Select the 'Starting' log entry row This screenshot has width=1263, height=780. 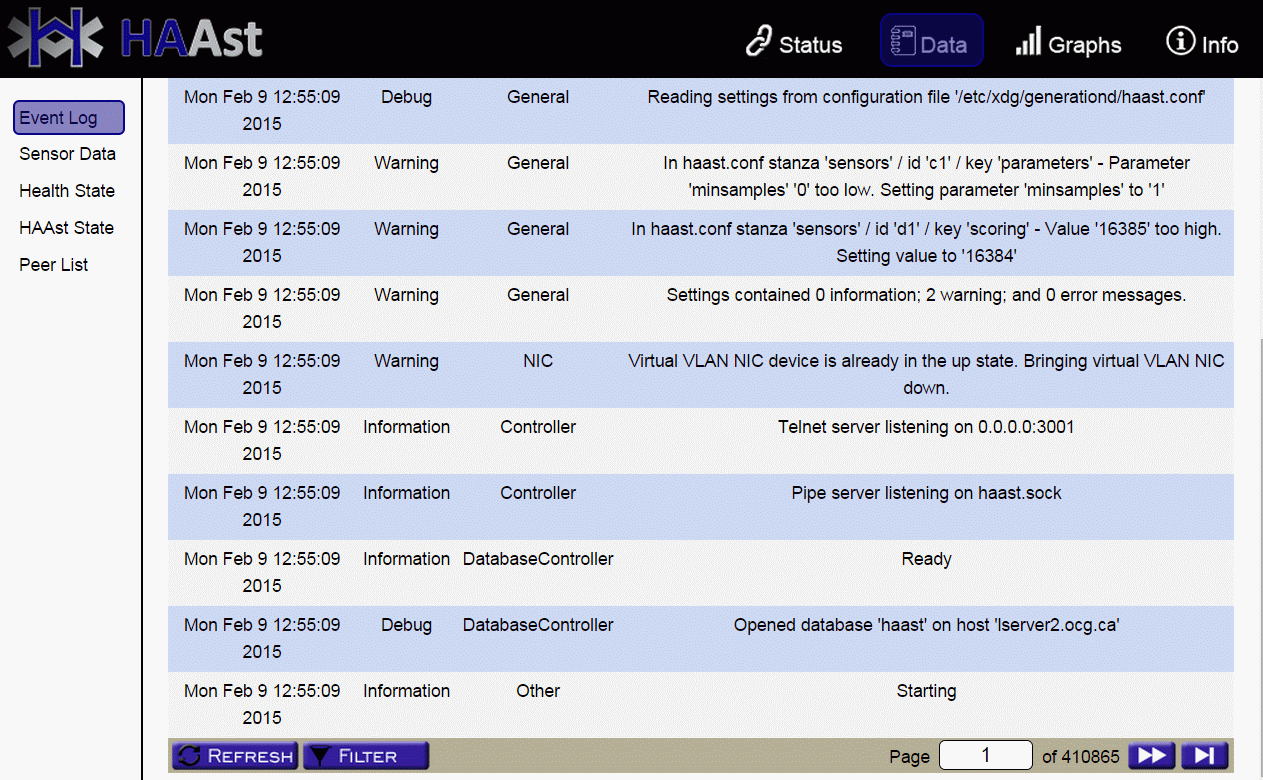pos(926,691)
